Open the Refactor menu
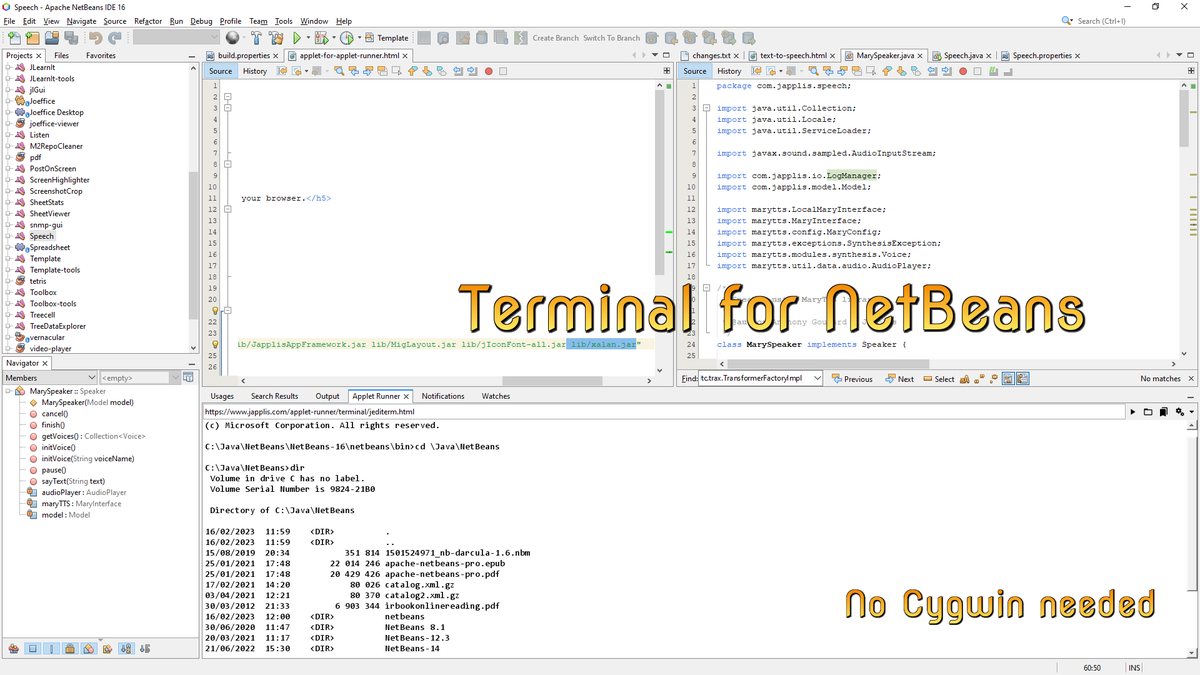This screenshot has width=1200, height=675. click(148, 20)
